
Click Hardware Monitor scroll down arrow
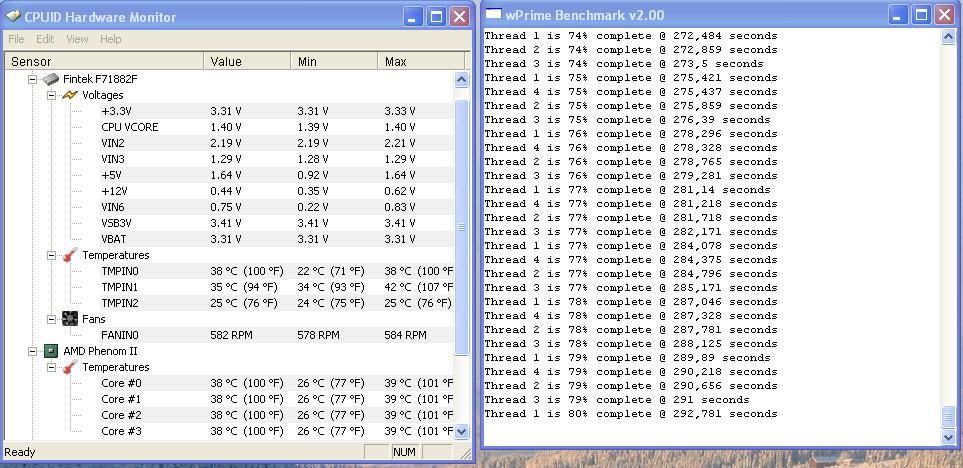tap(461, 432)
